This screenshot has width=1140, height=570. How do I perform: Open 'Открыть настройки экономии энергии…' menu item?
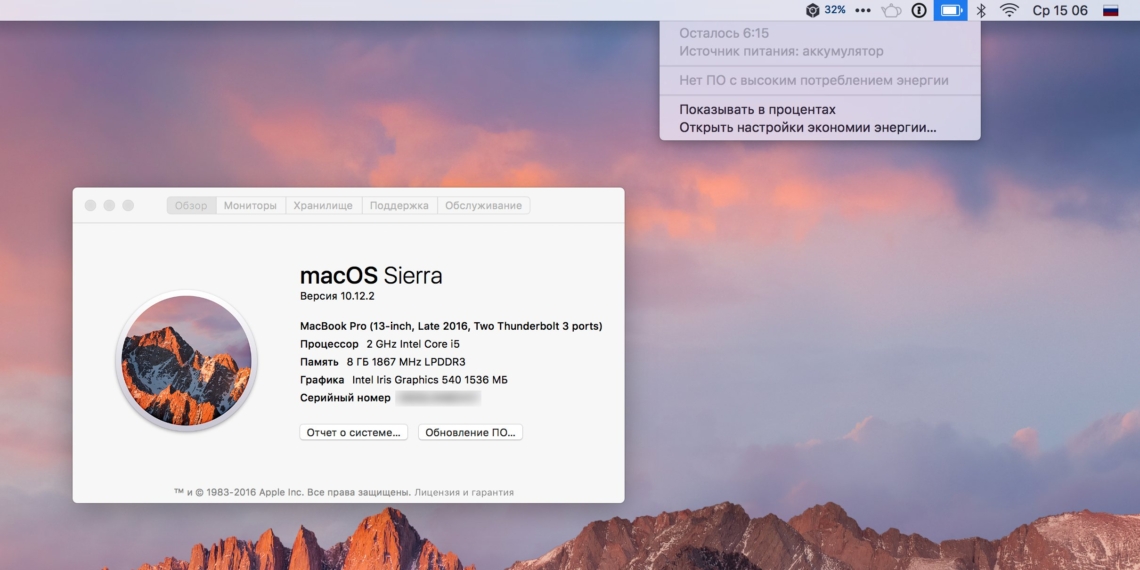tap(807, 127)
